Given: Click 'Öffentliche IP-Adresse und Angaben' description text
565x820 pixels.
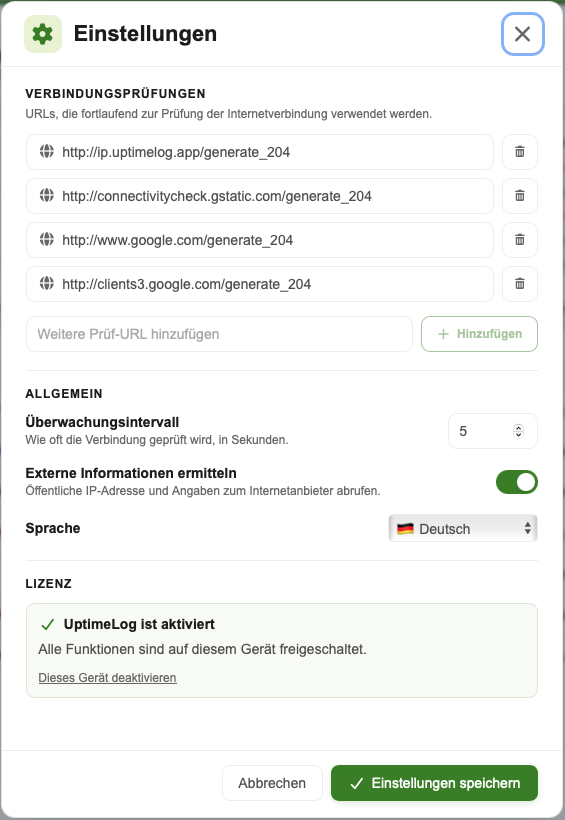Looking at the screenshot, I should [203, 491].
